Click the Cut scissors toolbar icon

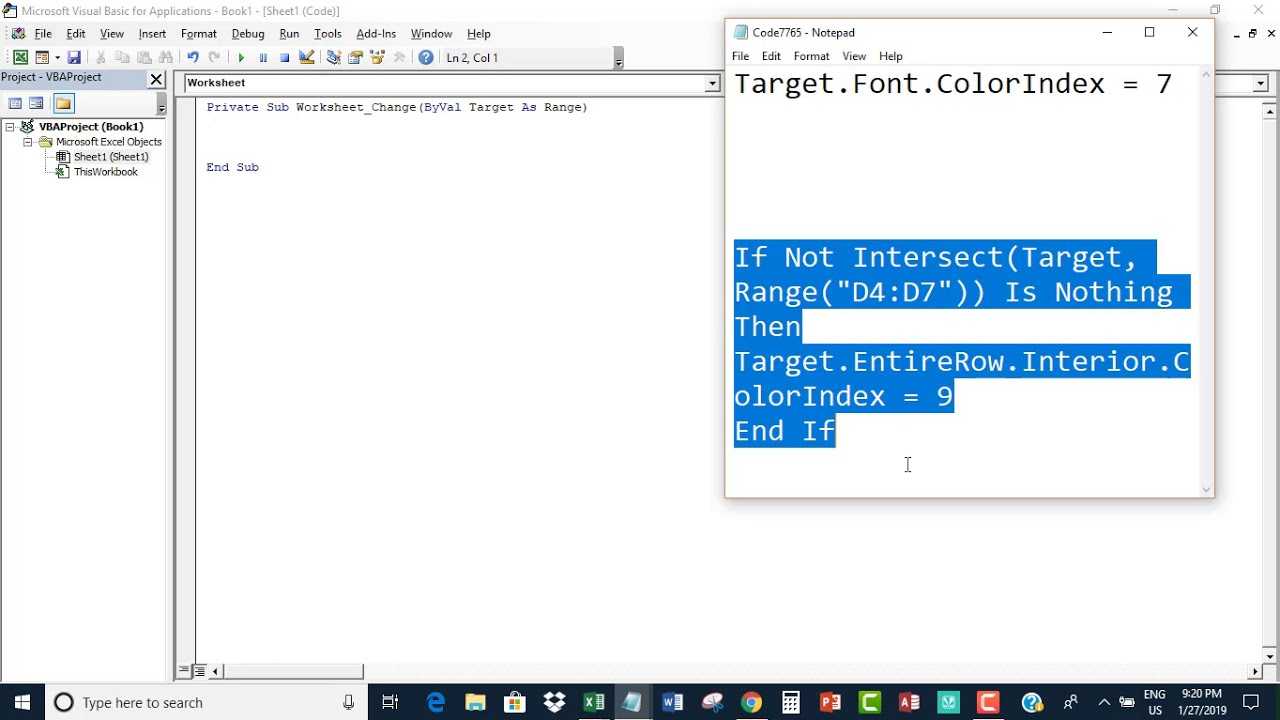click(x=100, y=58)
